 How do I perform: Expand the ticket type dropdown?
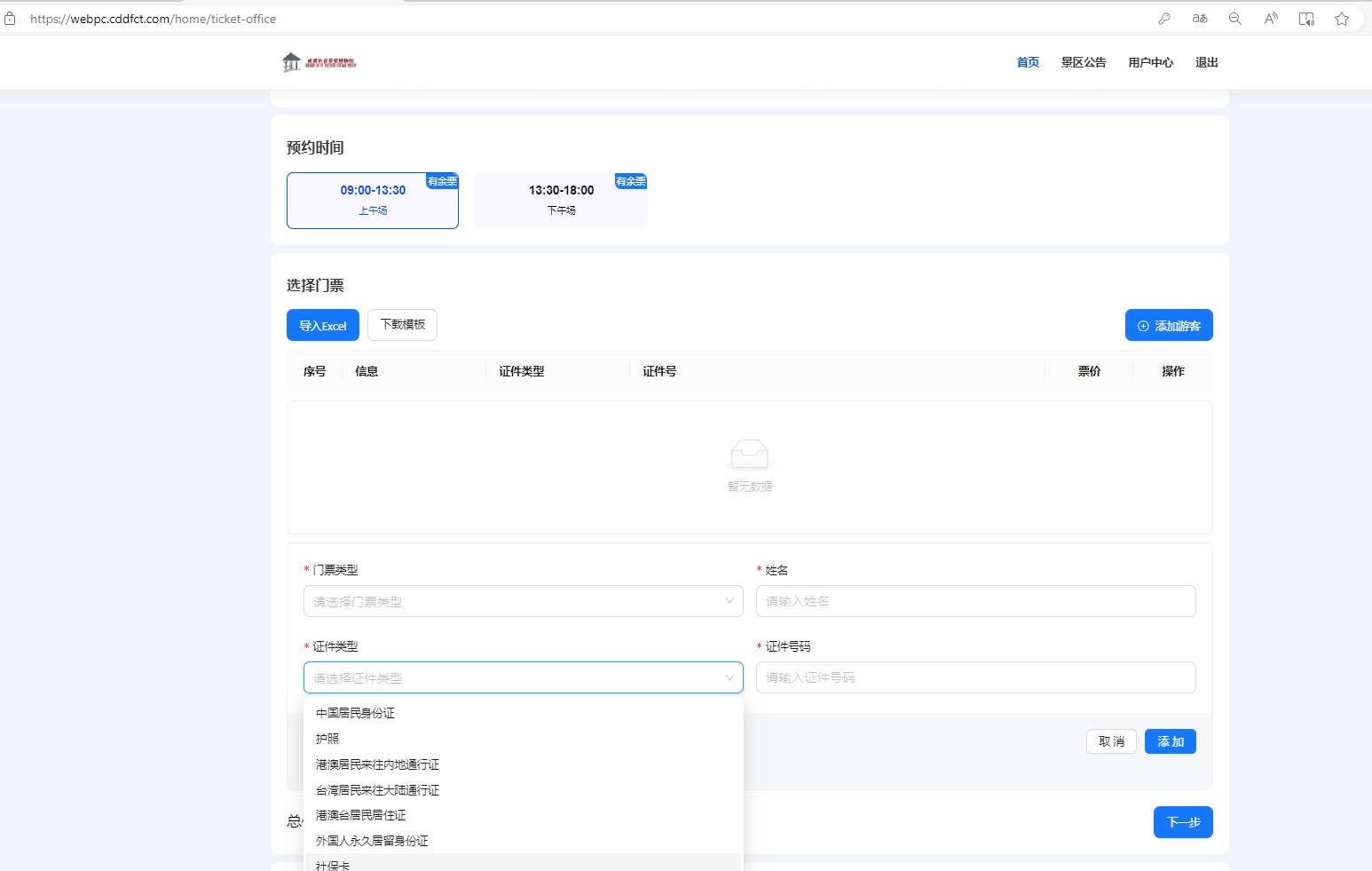523,601
